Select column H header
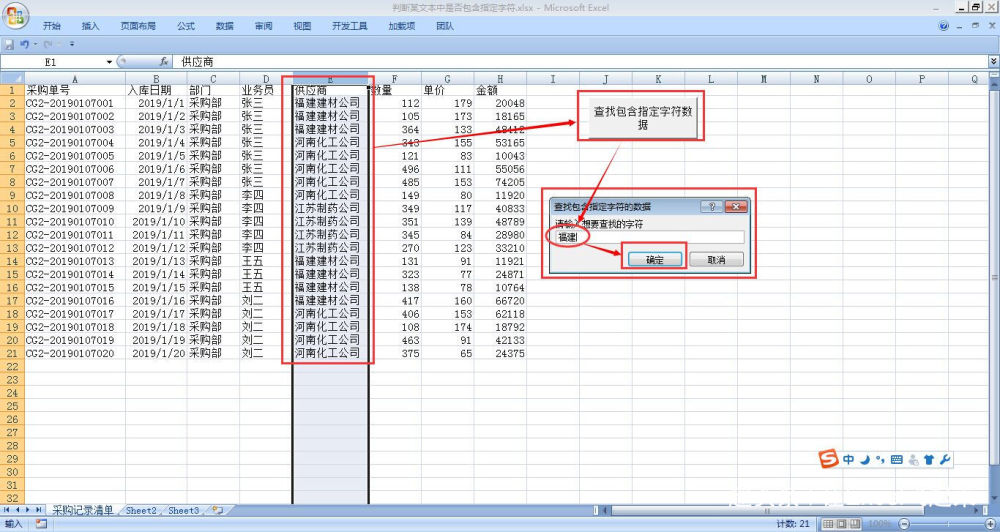Image resolution: width=1000 pixels, height=532 pixels. [500, 79]
